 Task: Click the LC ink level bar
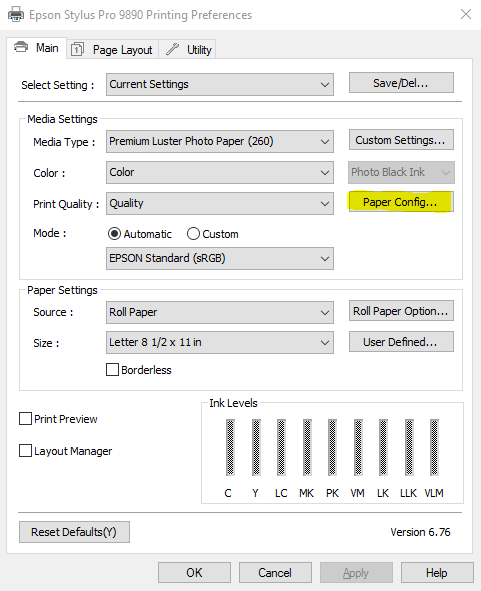click(281, 447)
